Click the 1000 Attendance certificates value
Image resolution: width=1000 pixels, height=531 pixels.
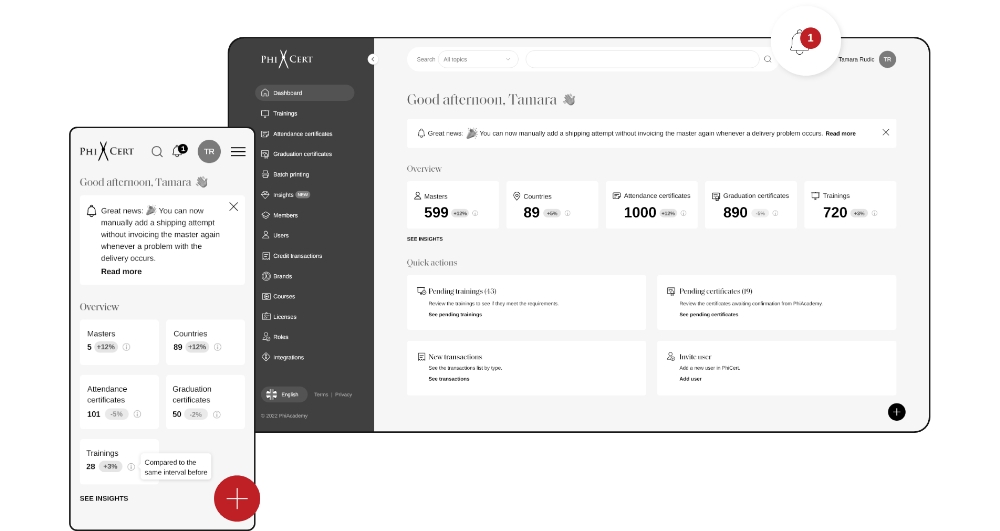pyautogui.click(x=640, y=213)
